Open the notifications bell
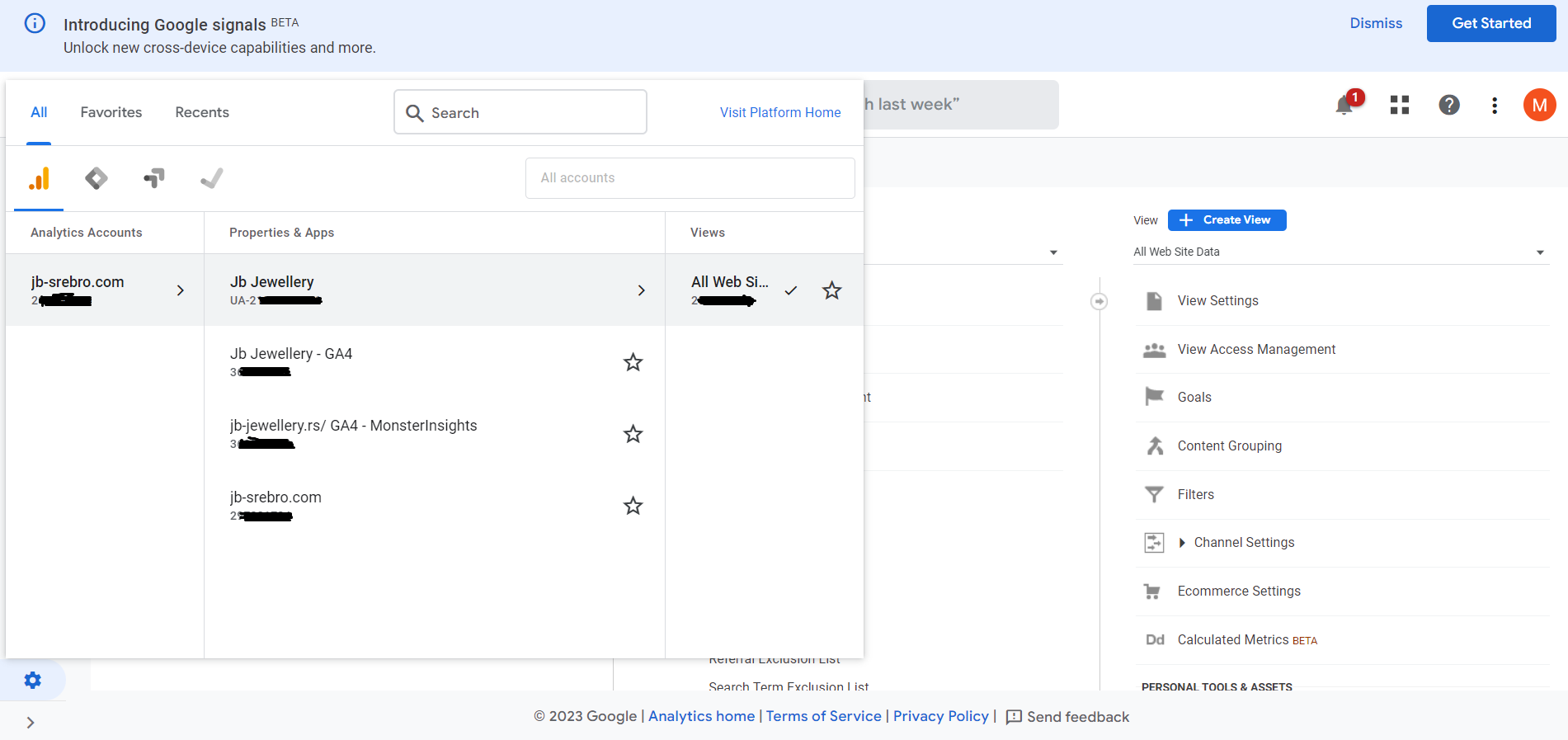 [1344, 105]
